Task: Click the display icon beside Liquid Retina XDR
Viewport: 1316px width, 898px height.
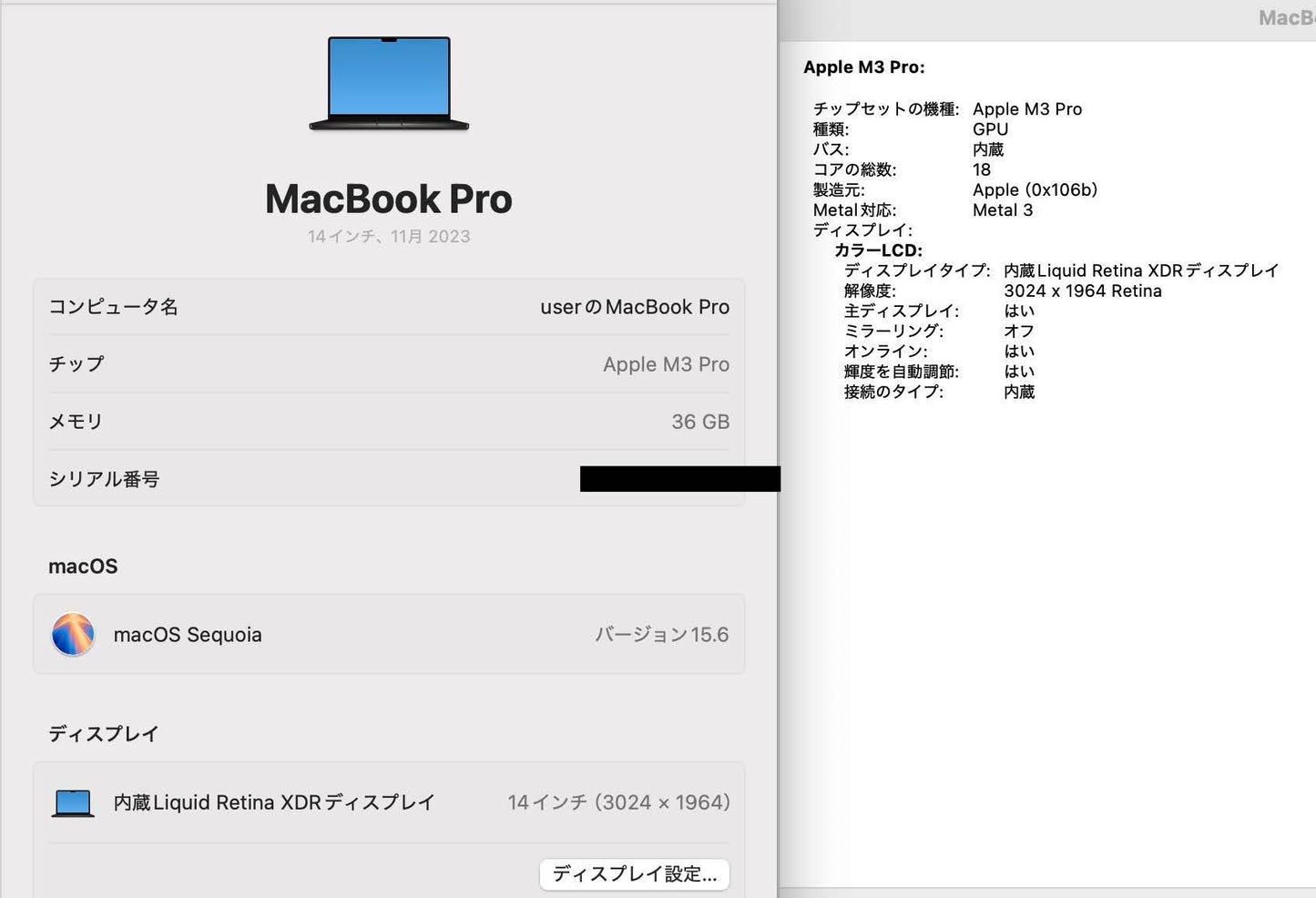Action: 71,802
